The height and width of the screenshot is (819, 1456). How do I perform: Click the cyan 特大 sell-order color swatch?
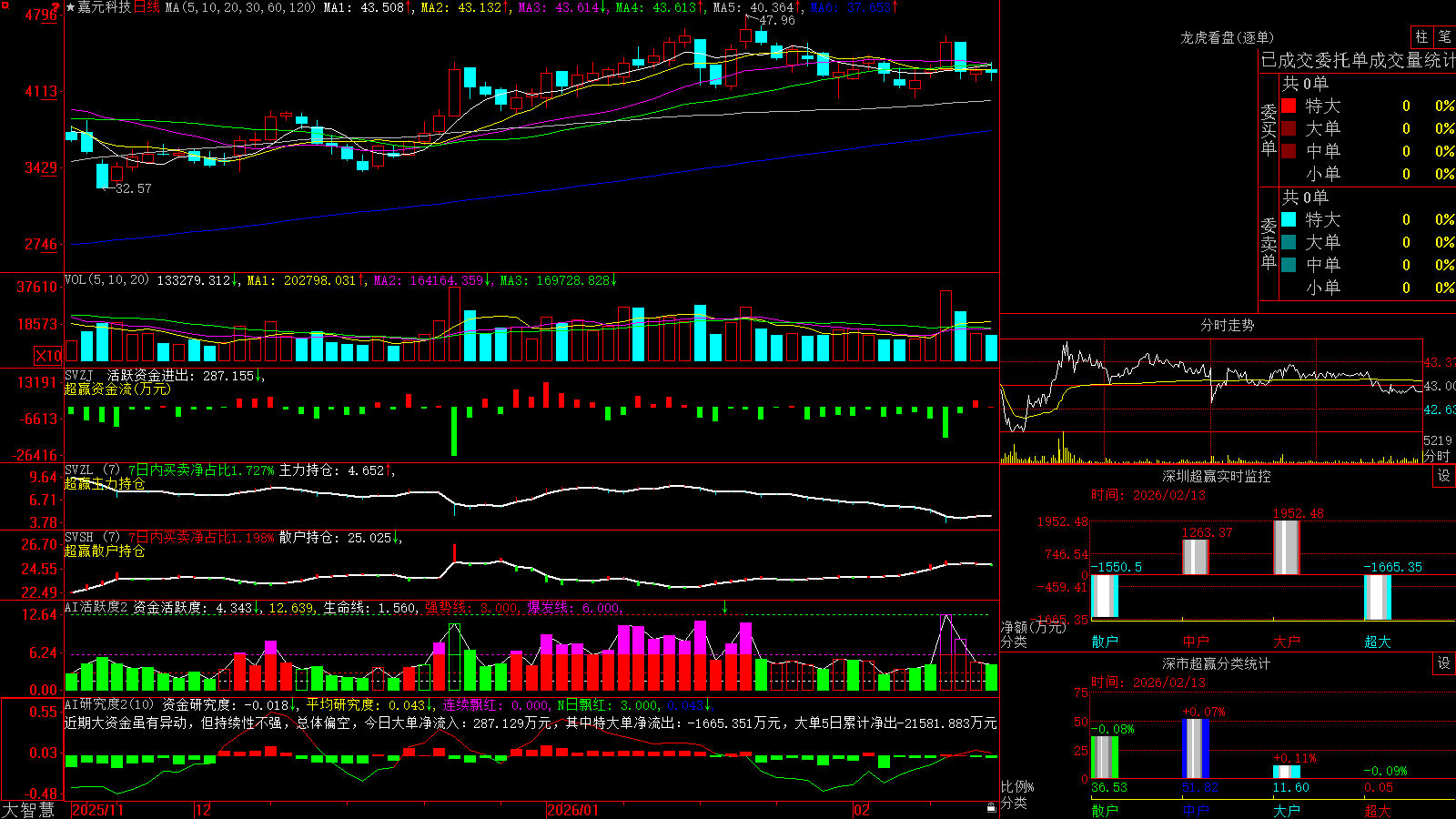[1289, 219]
